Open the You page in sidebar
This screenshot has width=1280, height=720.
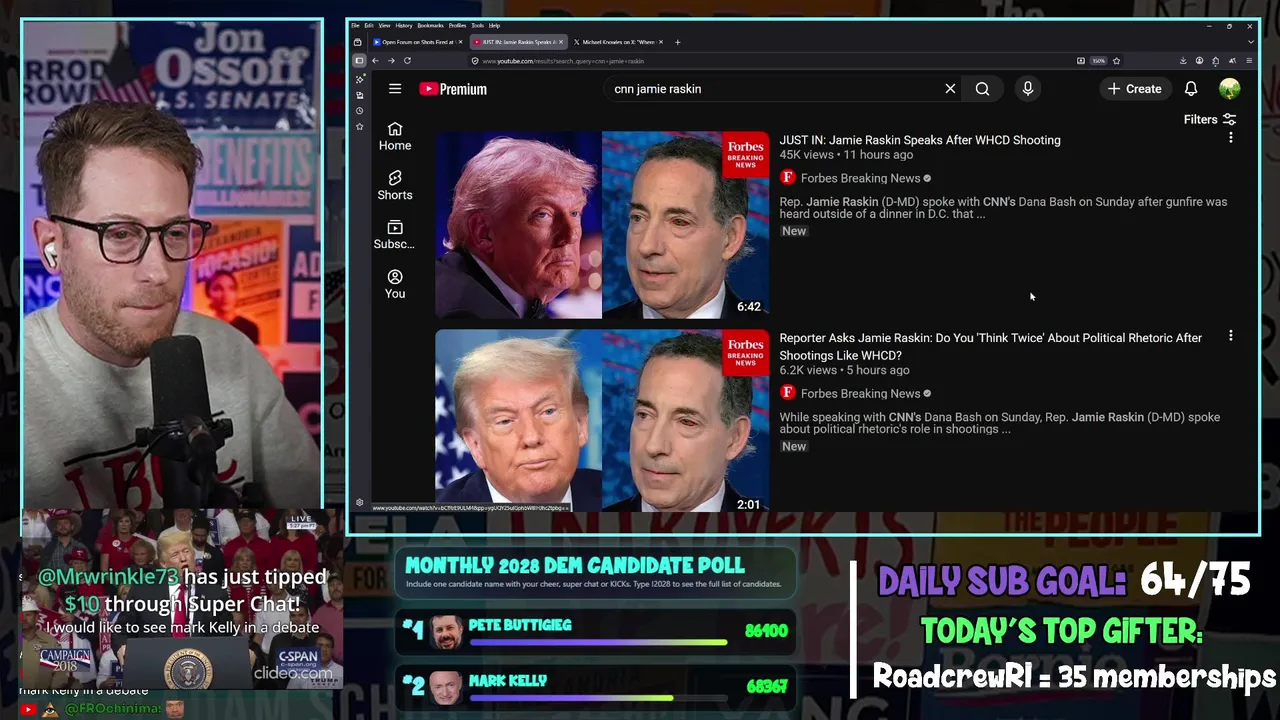point(395,284)
